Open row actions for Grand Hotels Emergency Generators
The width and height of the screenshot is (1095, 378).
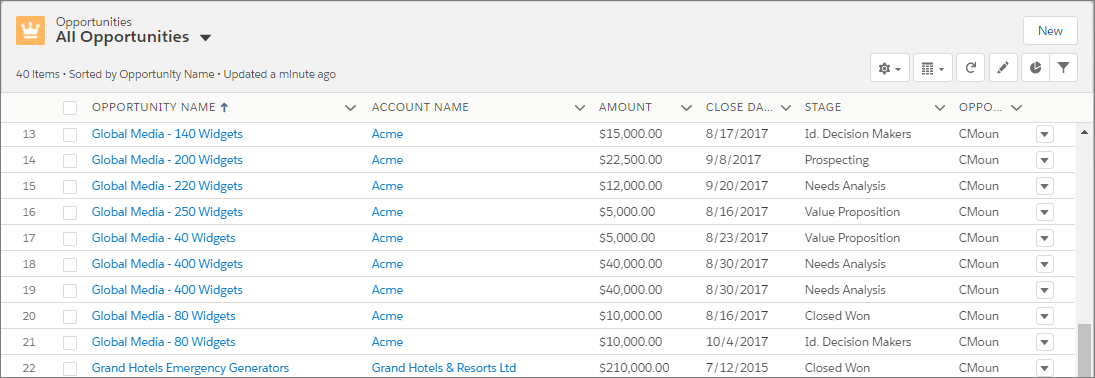click(x=1044, y=368)
